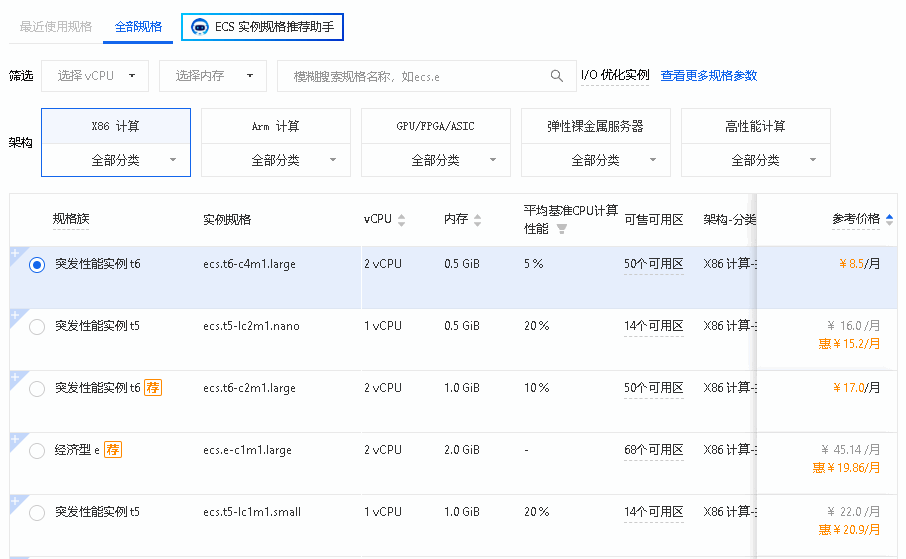Click I/O 优化实例 label
Viewport: 906px width, 559px height.
[x=615, y=75]
